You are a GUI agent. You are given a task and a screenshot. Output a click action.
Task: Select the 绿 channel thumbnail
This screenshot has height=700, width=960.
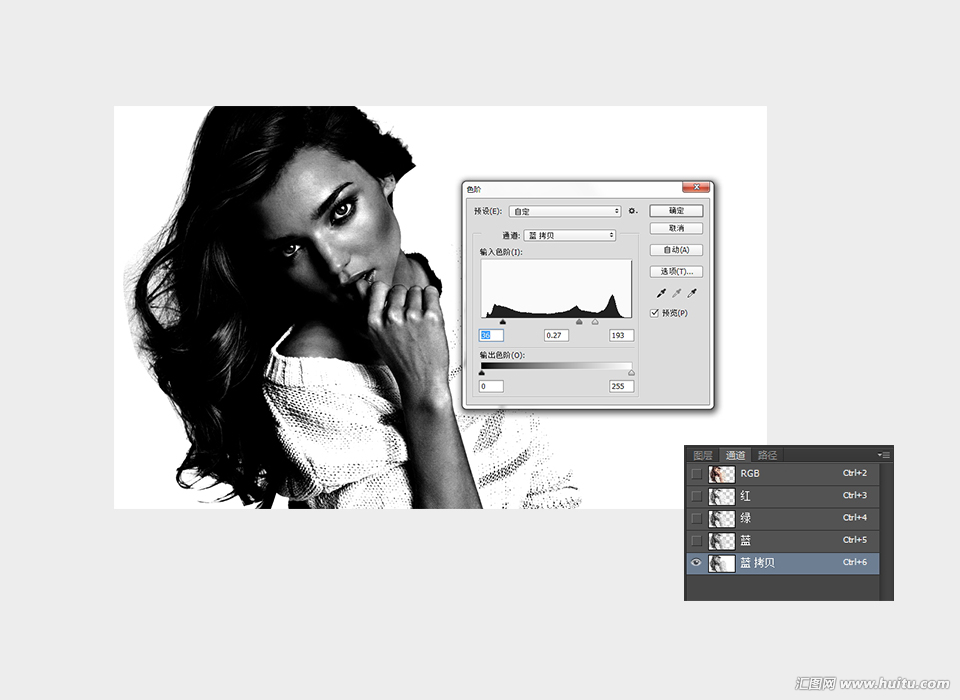(722, 518)
